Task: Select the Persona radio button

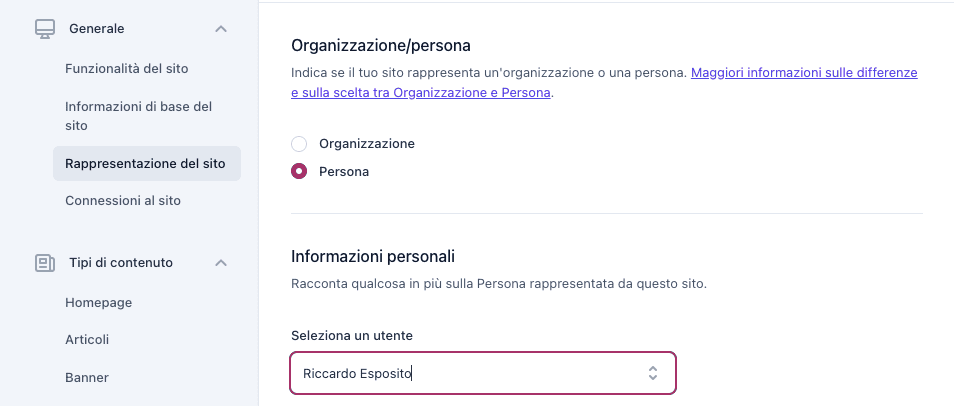Action: tap(299, 172)
